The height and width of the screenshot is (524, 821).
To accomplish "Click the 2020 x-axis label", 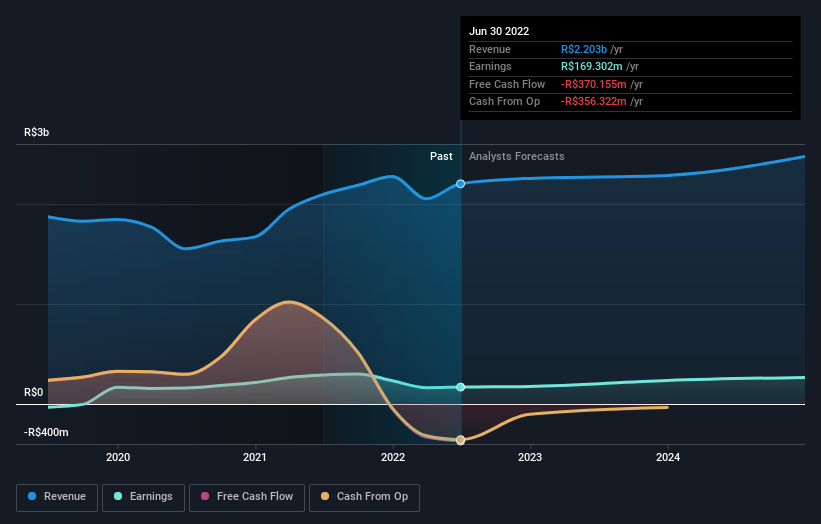I will 118,457.
